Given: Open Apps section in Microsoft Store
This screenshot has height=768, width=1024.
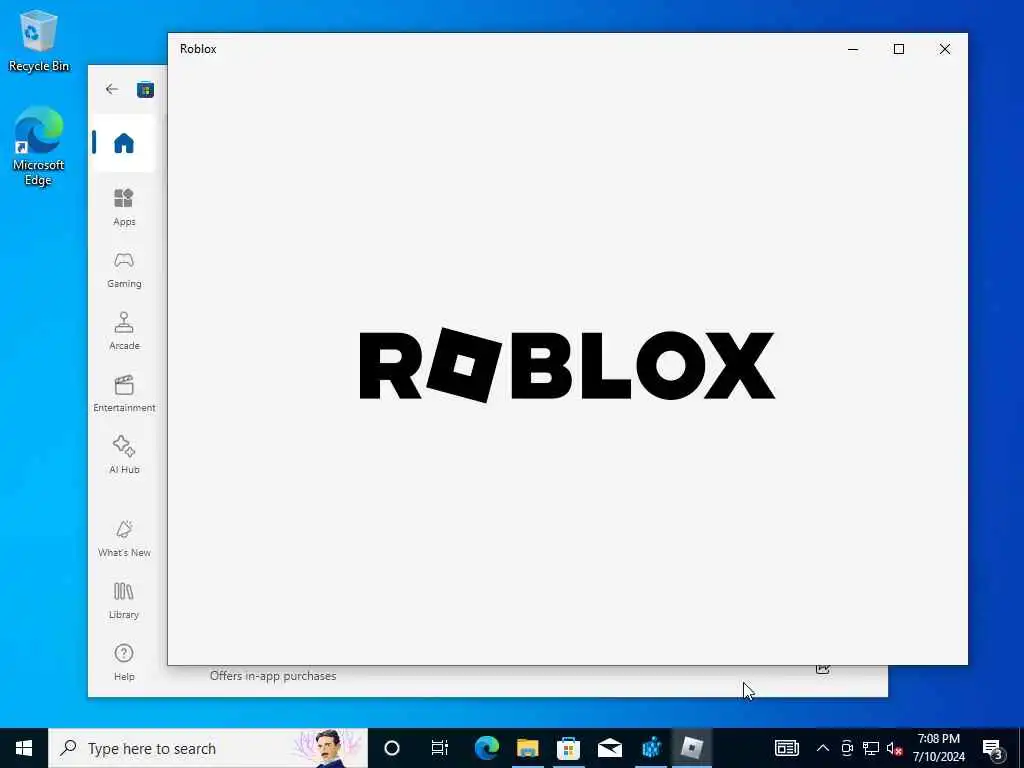Looking at the screenshot, I should [x=123, y=207].
